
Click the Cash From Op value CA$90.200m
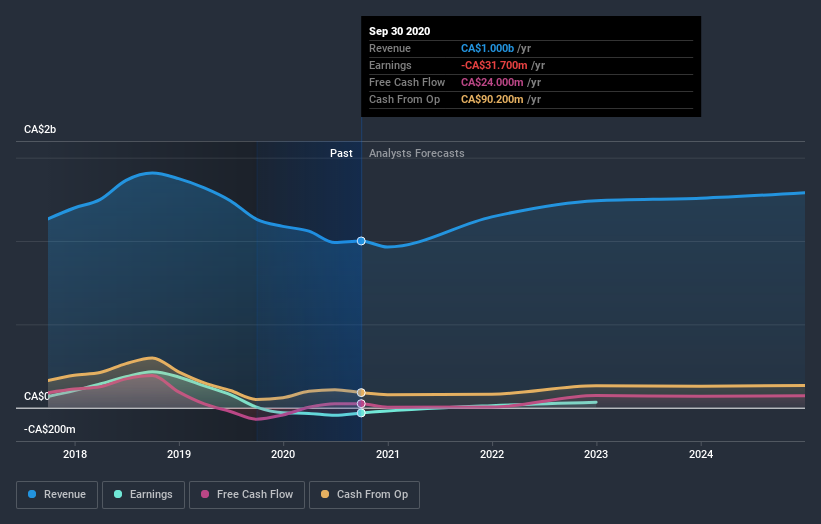(492, 99)
